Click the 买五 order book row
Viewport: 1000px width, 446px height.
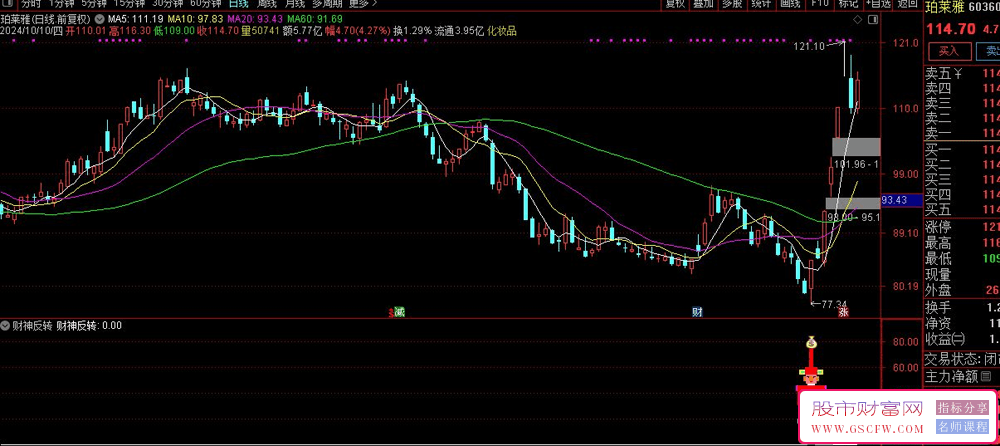pyautogui.click(x=962, y=209)
